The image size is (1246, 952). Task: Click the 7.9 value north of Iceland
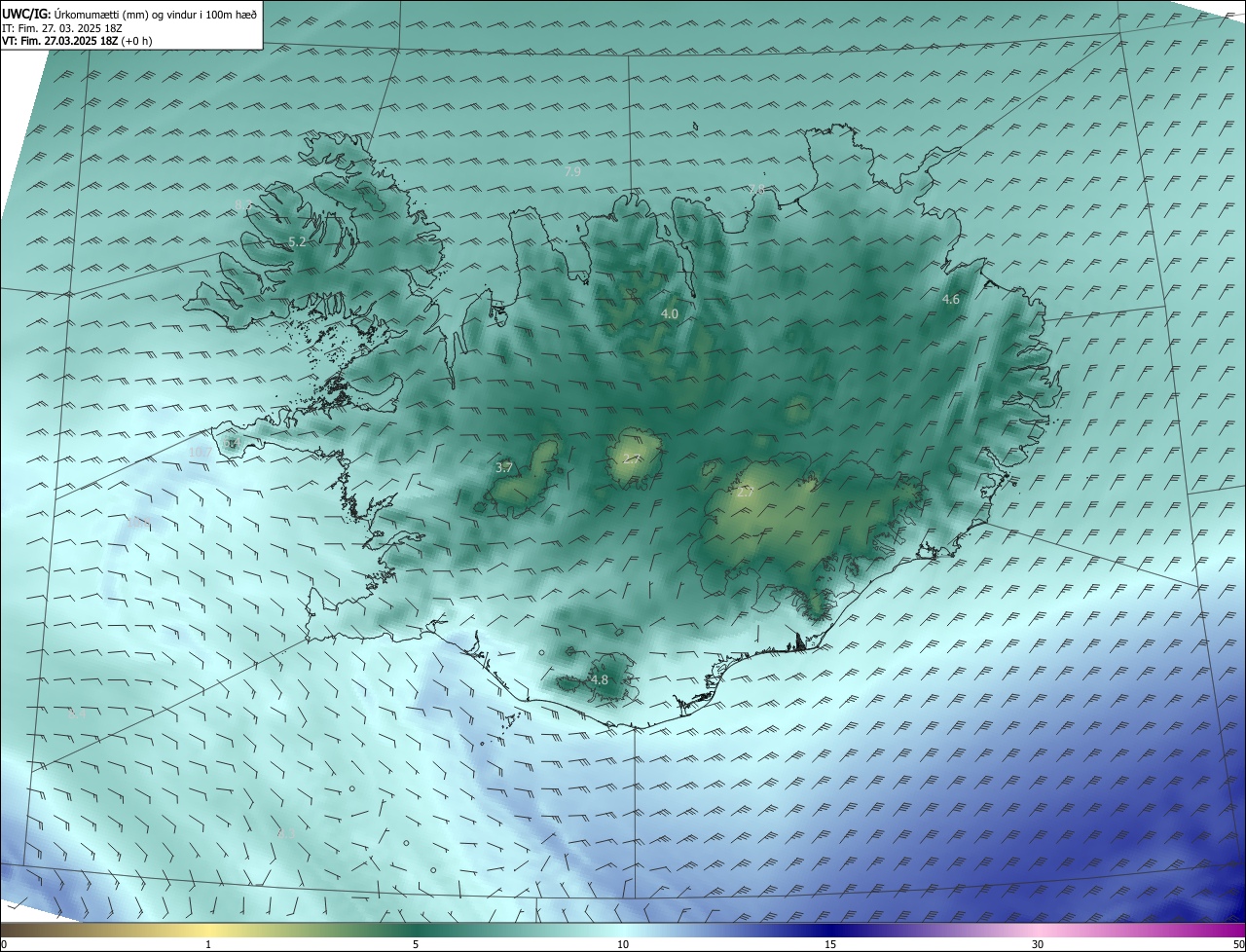click(572, 171)
